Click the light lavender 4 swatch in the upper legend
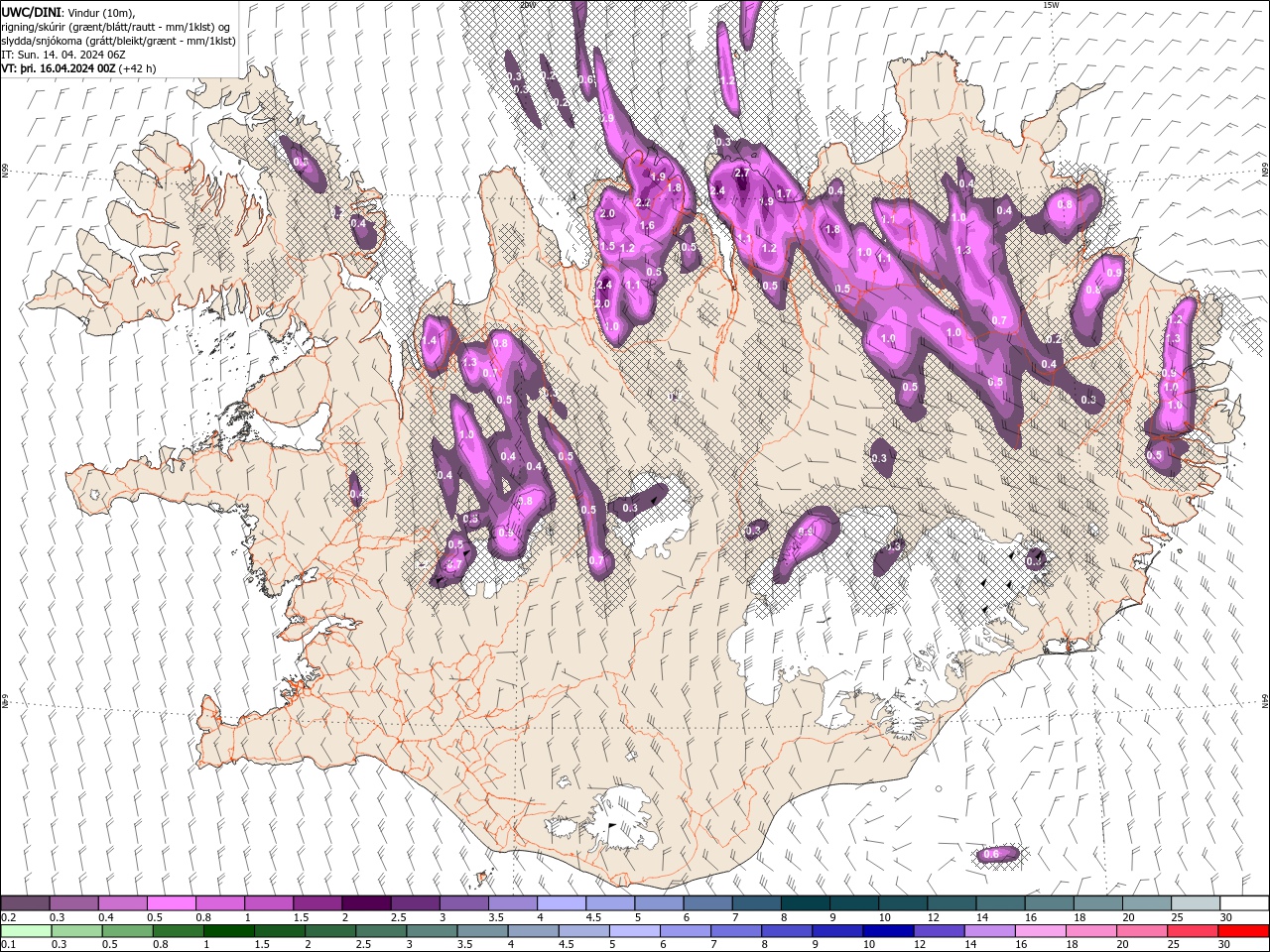1270x952 pixels. point(562,903)
